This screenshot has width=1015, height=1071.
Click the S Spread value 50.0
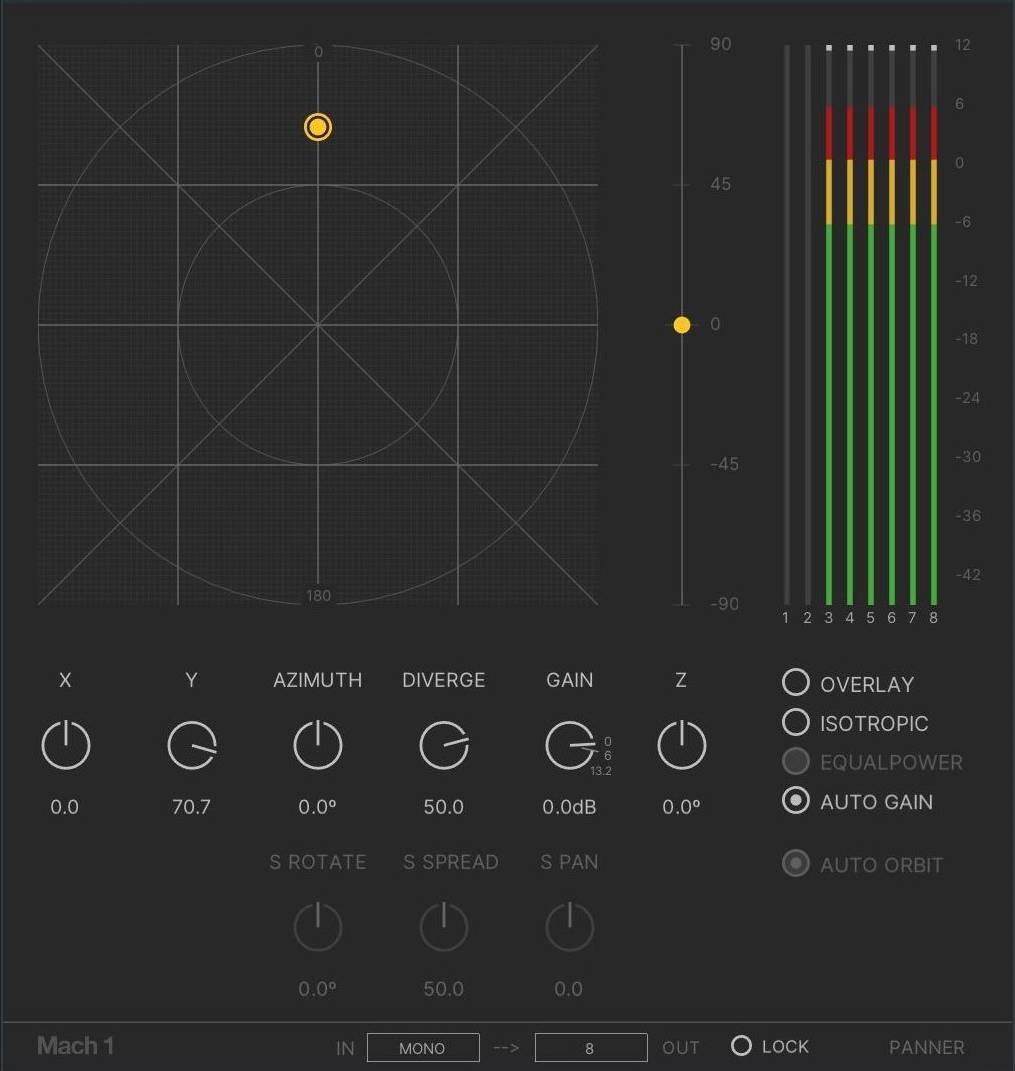(444, 989)
